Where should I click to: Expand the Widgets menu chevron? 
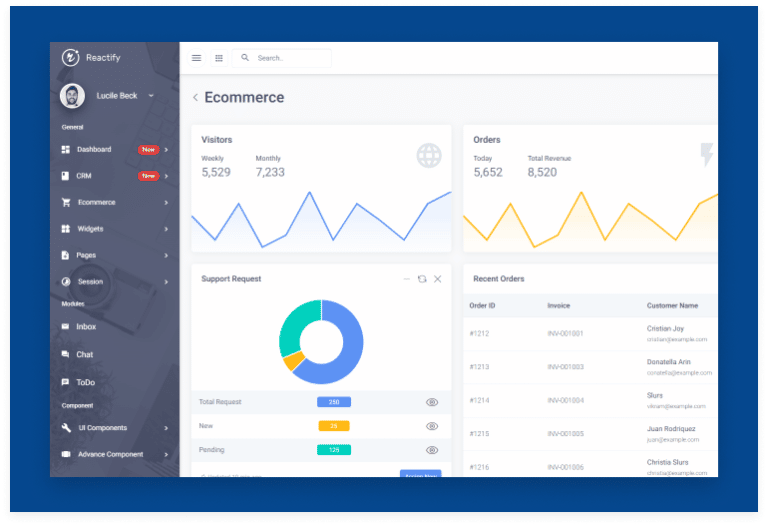point(167,229)
